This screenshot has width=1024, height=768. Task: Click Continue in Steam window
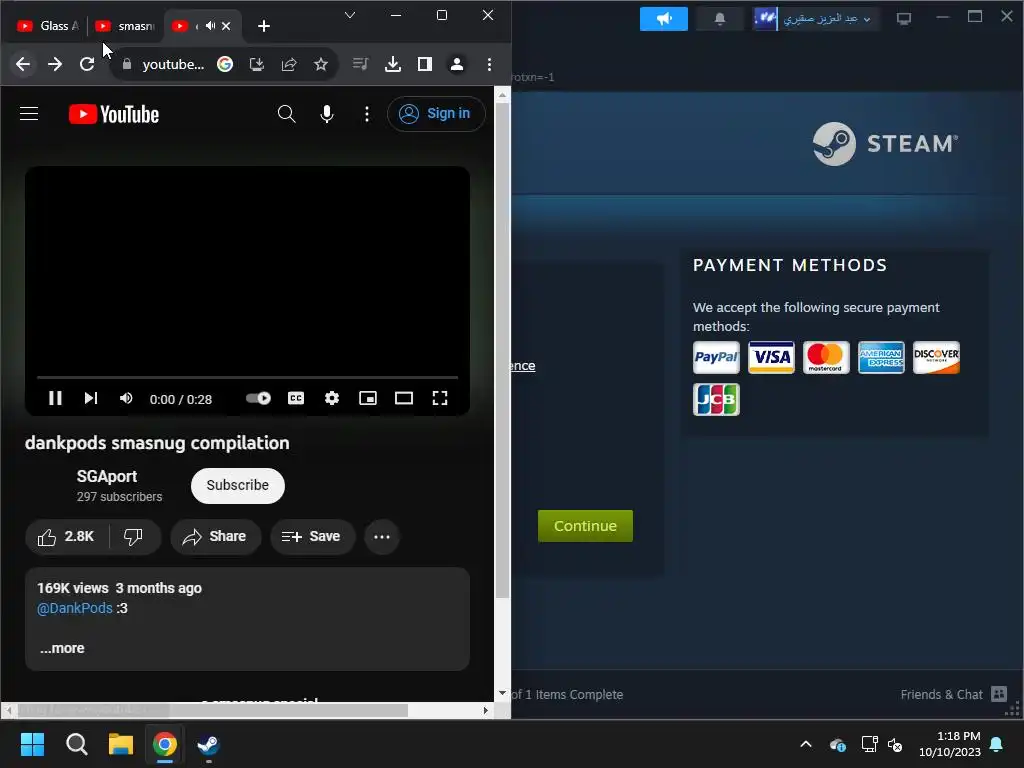(x=585, y=526)
